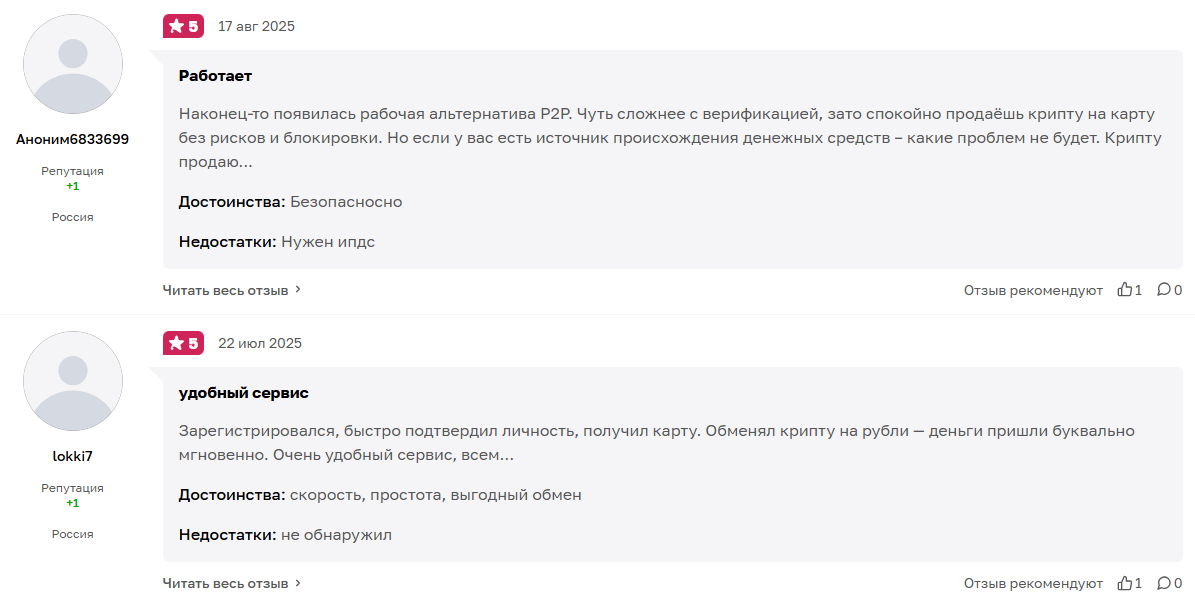The width and height of the screenshot is (1195, 600).
Task: Open Аноним6833699's avatar picture
Action: 73,64
